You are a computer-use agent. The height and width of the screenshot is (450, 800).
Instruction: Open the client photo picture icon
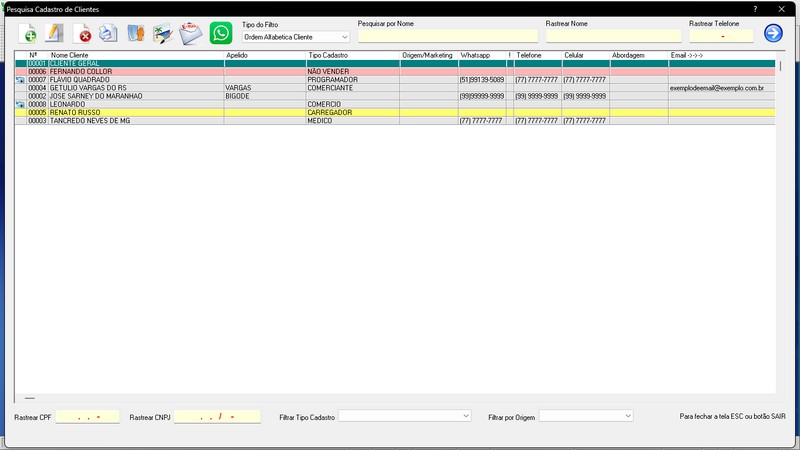pos(163,34)
